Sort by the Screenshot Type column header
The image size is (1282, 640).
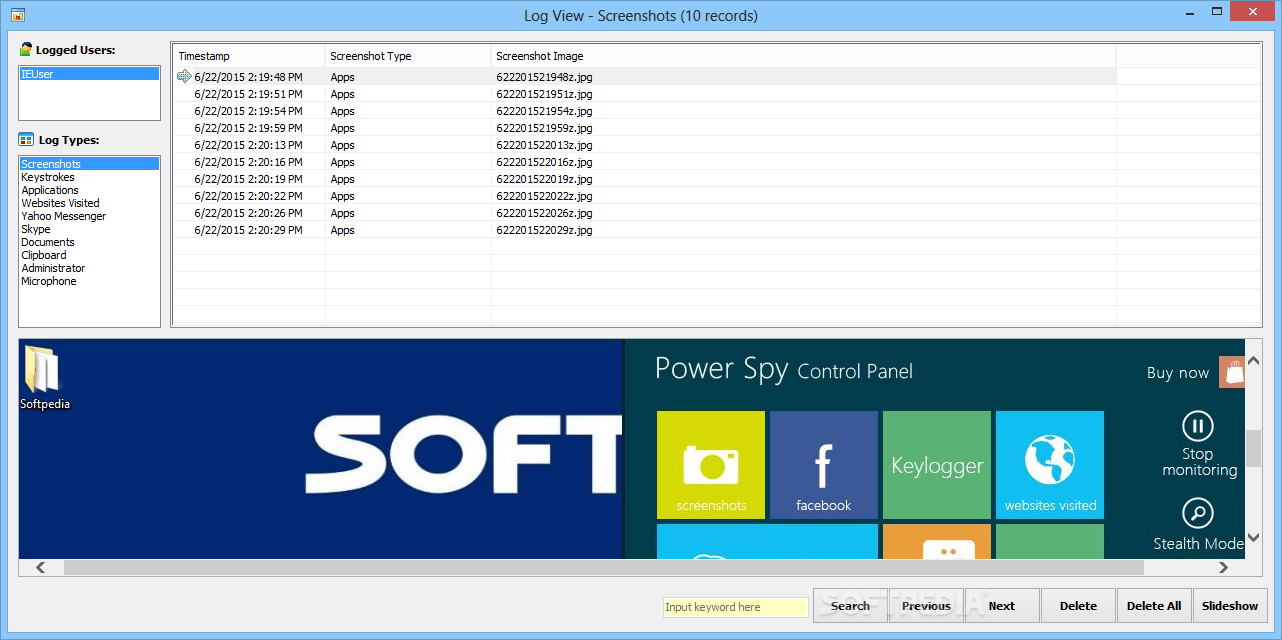point(408,56)
